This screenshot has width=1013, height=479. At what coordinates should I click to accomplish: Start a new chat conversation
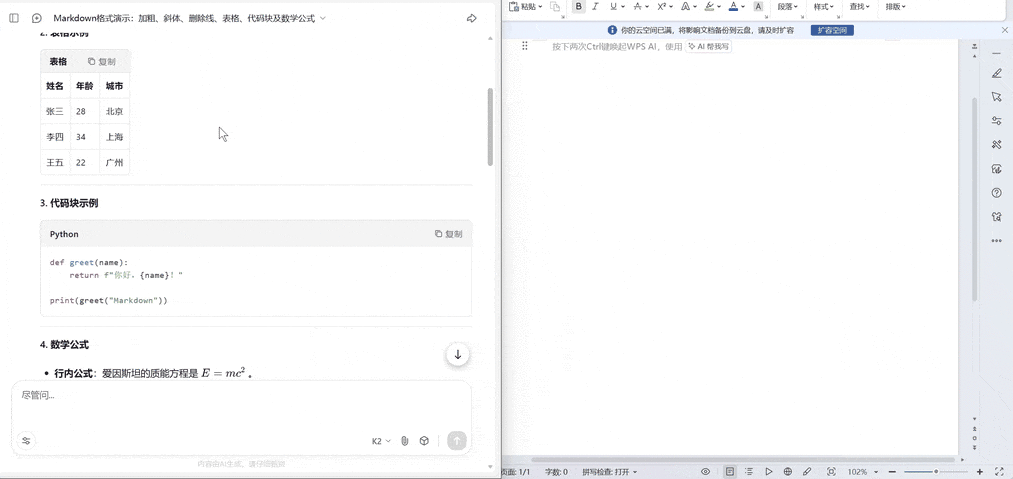click(37, 18)
